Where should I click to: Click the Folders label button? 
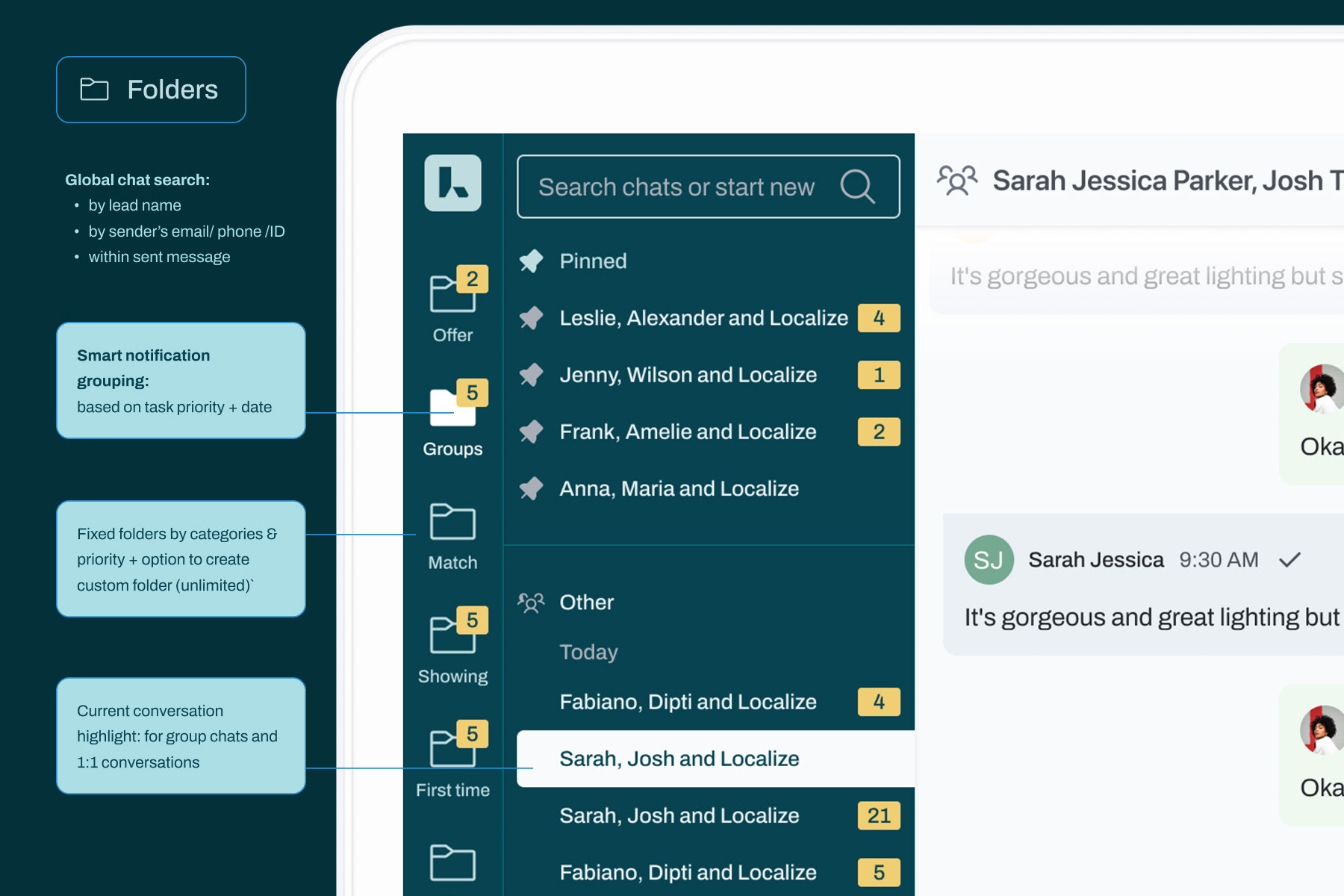coord(151,90)
